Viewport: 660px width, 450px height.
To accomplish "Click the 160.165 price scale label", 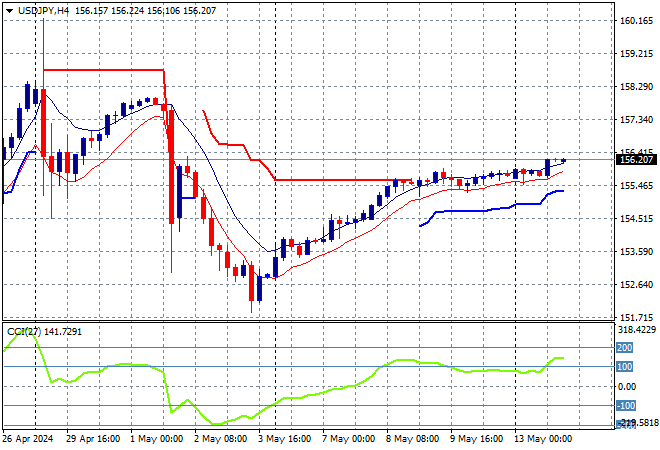I will 636,21.
